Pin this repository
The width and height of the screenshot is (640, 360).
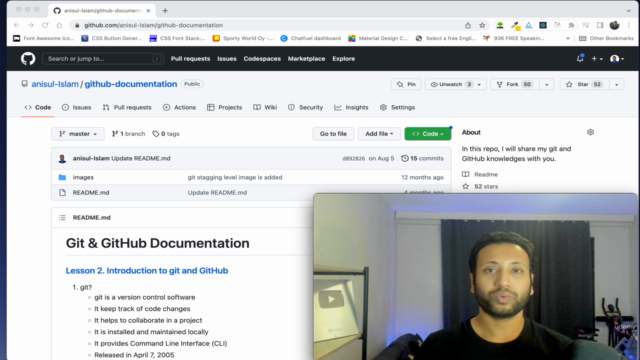point(406,84)
